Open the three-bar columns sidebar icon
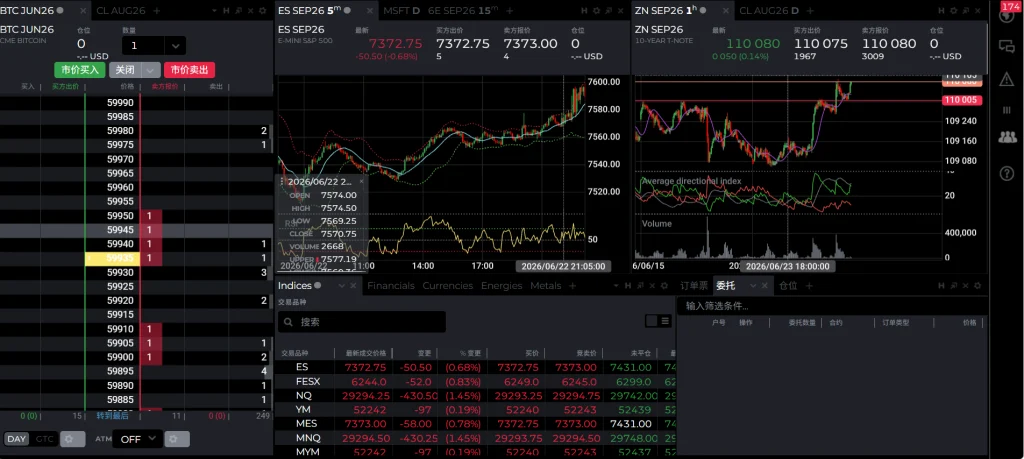This screenshot has height=459, width=1024. click(x=1006, y=110)
